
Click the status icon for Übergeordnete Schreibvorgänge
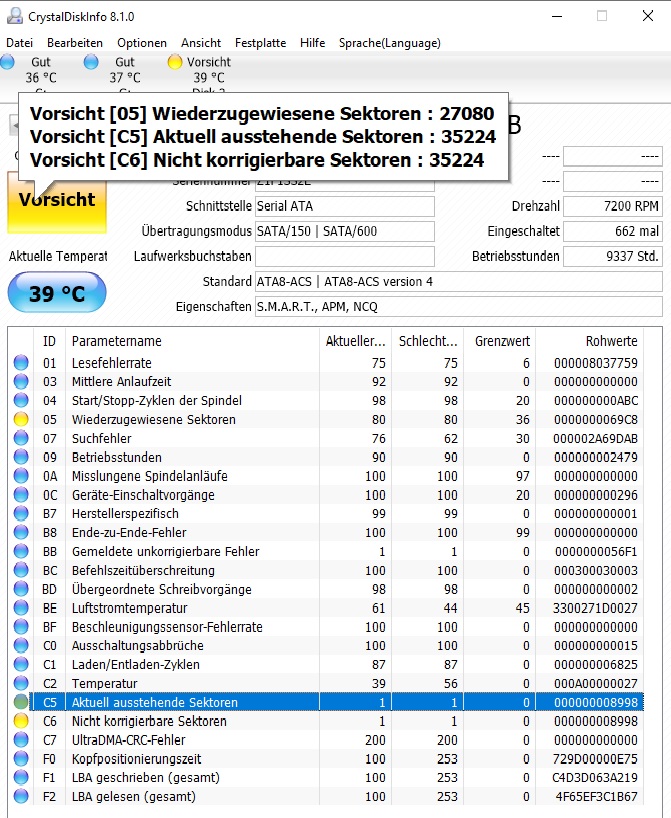click(21, 589)
